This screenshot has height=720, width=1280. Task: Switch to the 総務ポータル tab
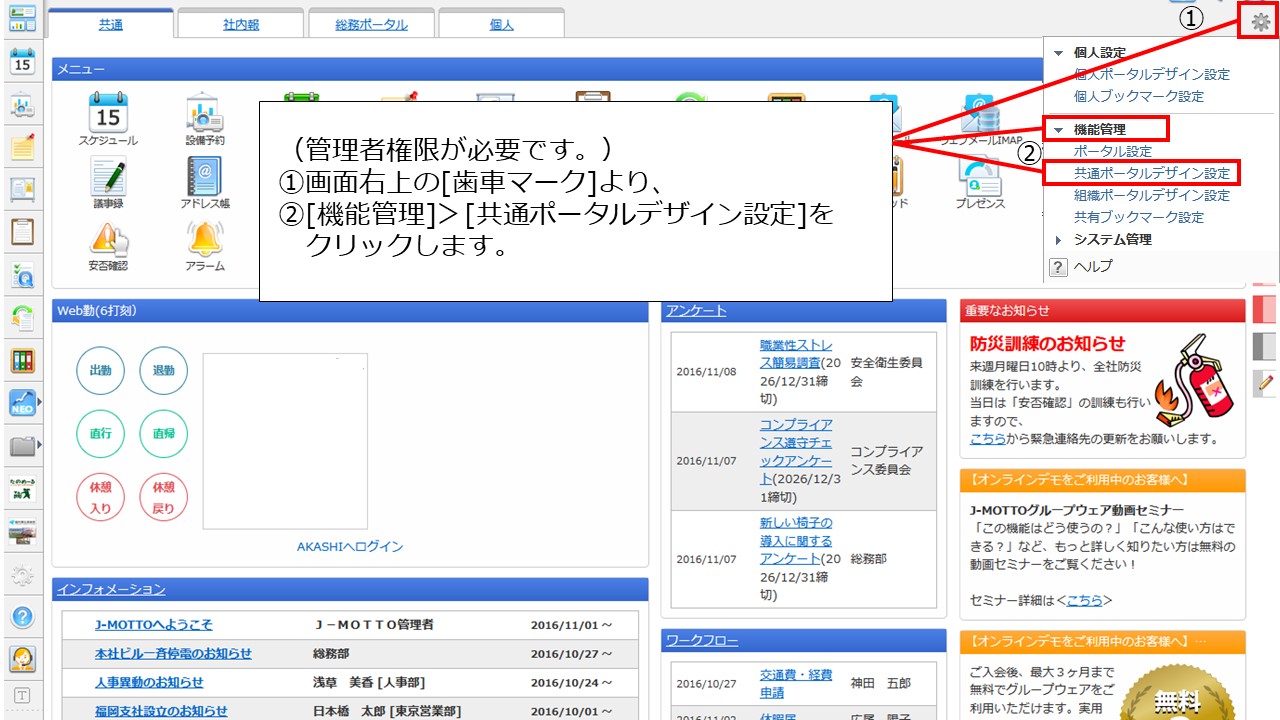[371, 24]
